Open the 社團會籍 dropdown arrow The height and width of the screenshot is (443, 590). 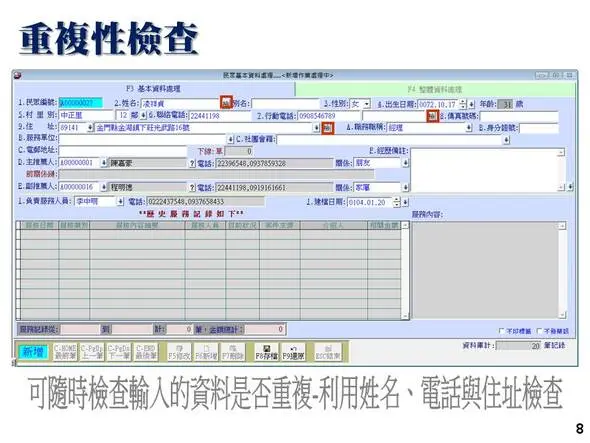tap(506, 140)
